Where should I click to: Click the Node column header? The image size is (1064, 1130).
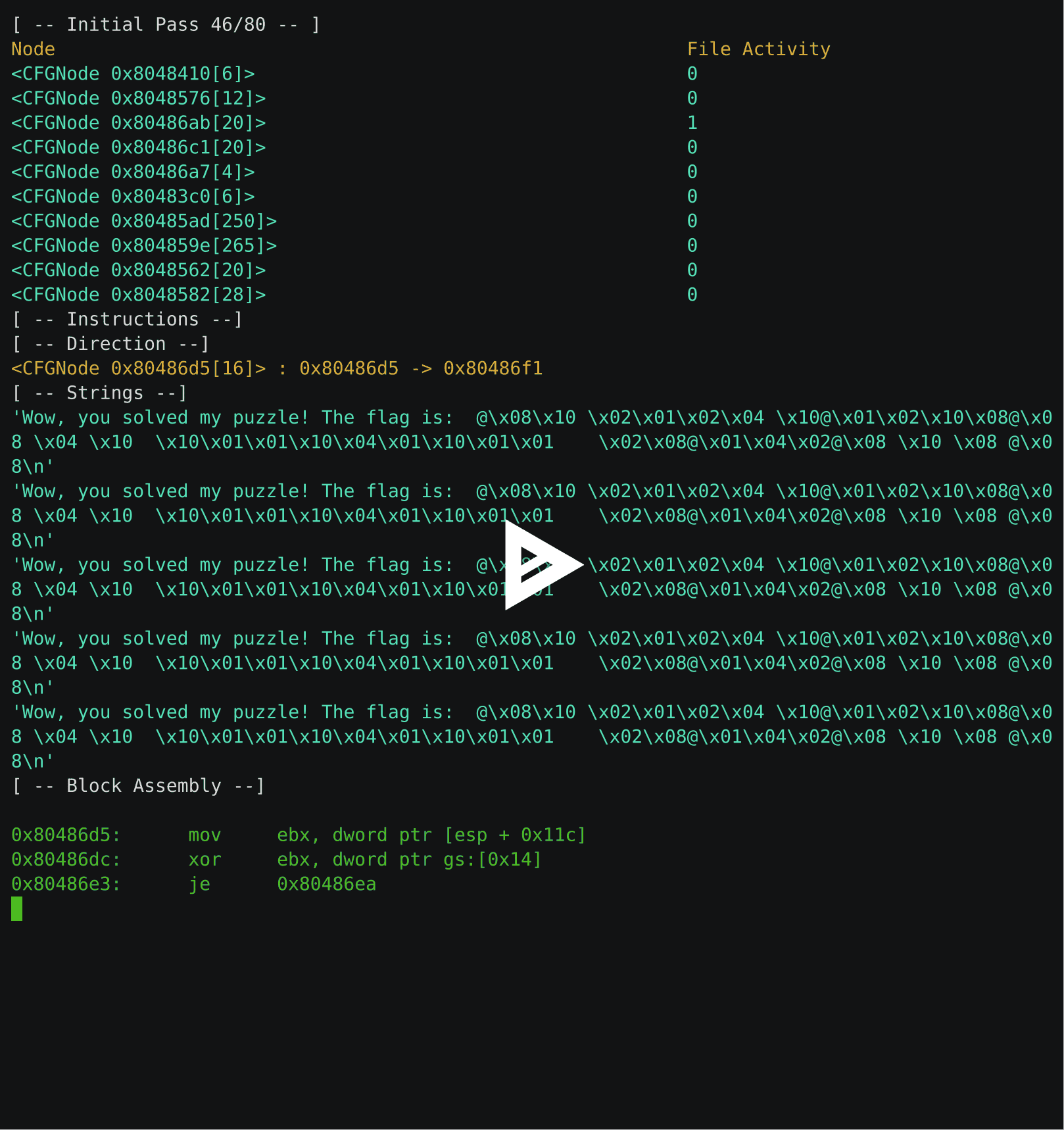click(x=33, y=49)
